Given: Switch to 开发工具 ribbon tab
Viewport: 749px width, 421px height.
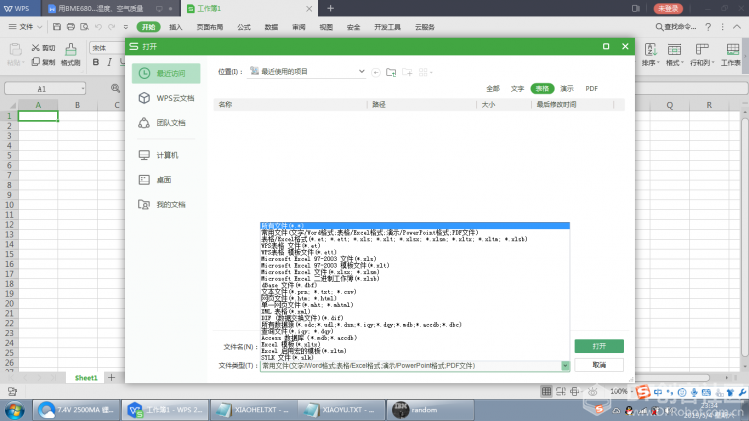Looking at the screenshot, I should [387, 27].
